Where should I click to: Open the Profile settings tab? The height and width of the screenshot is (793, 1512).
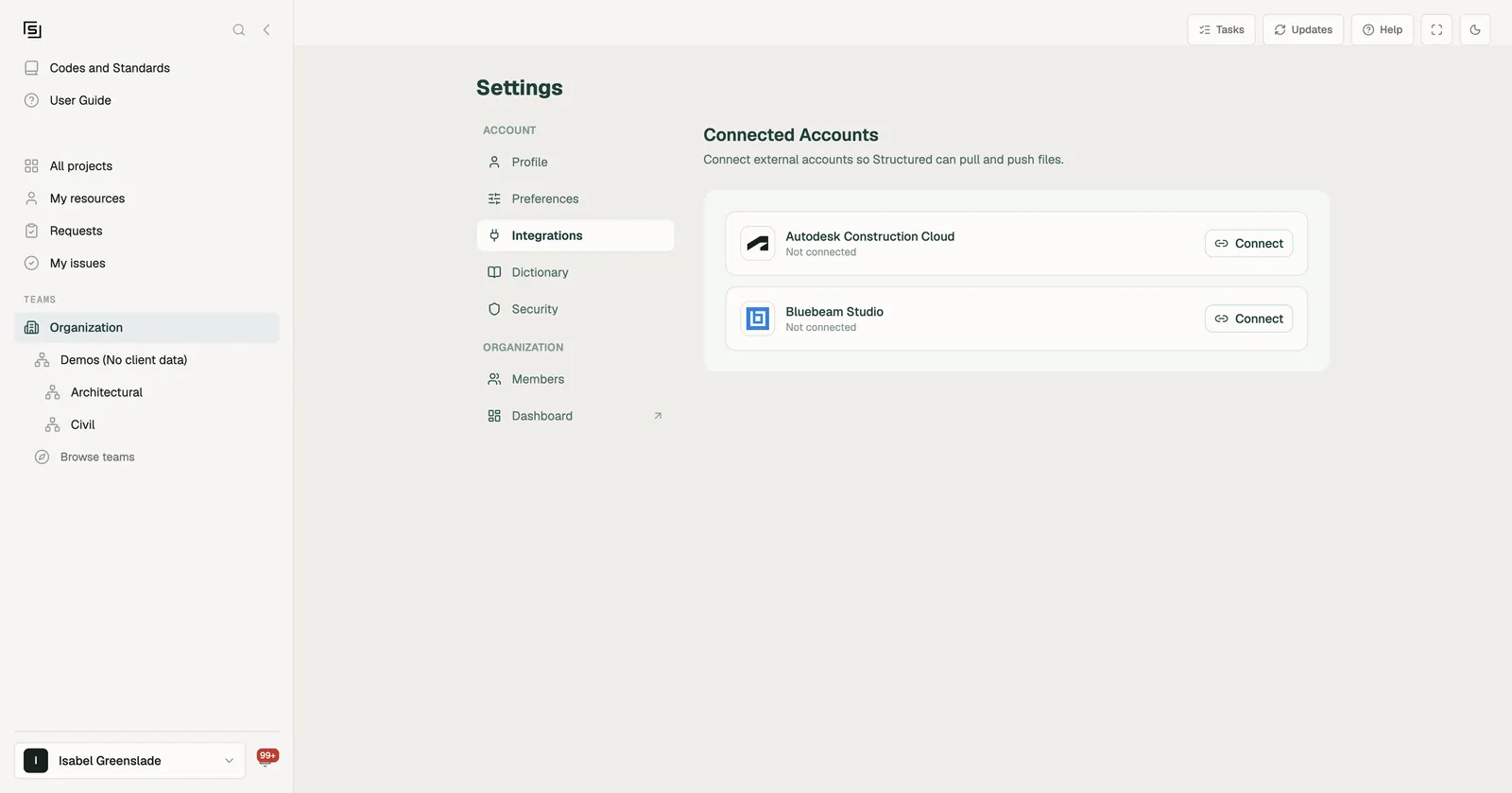click(576, 163)
